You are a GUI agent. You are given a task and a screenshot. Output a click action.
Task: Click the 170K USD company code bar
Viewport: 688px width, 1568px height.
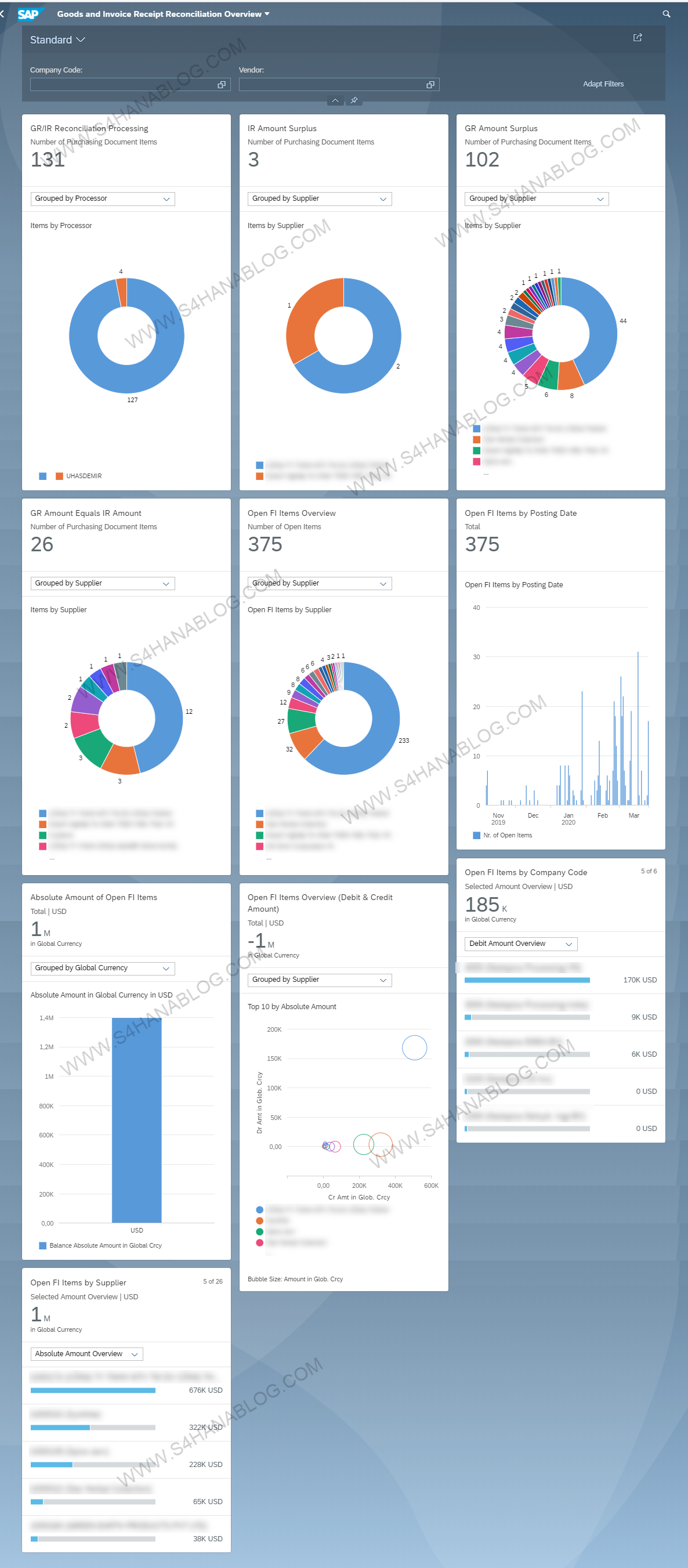527,980
